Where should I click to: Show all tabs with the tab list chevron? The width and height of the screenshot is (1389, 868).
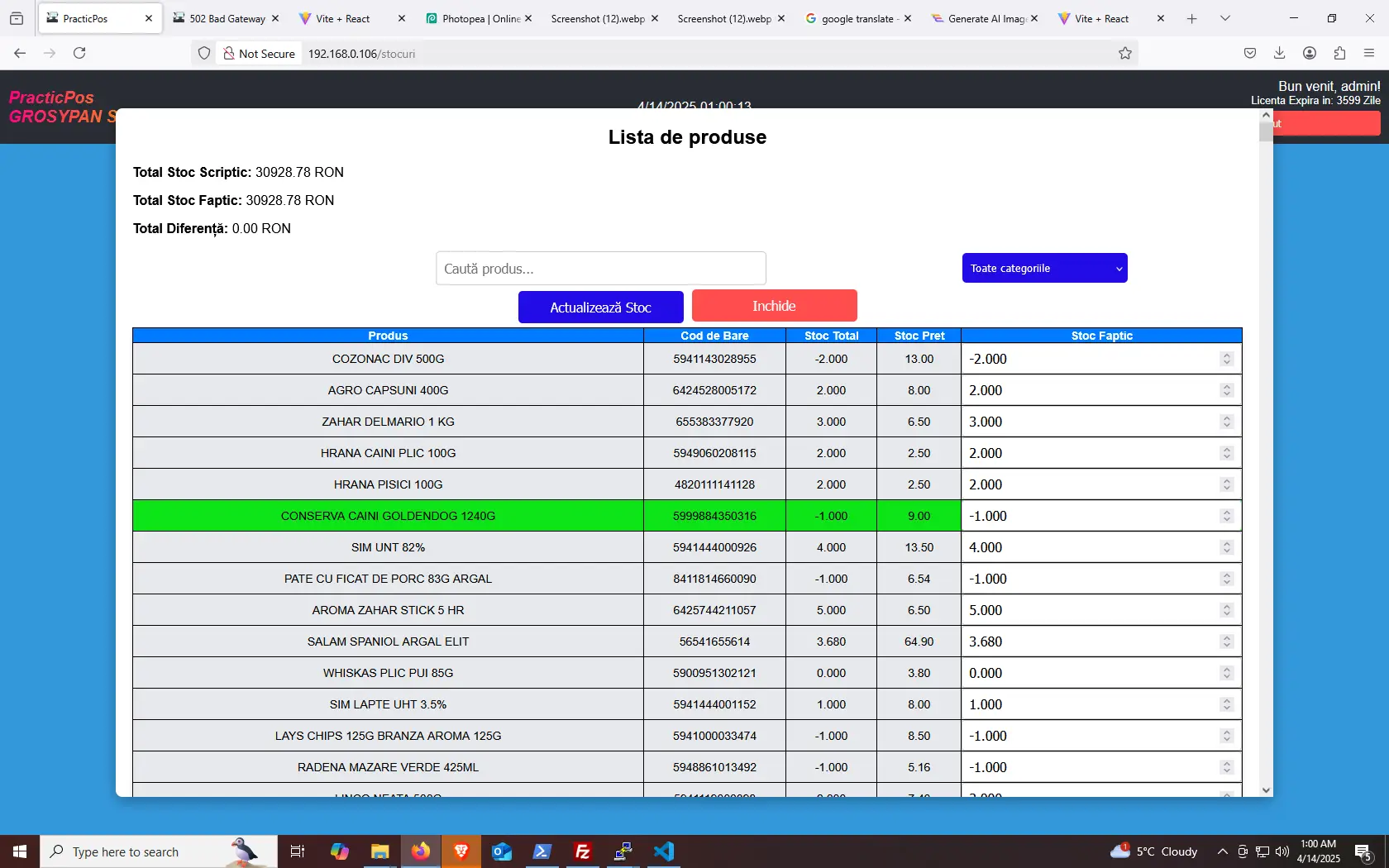1224,18
